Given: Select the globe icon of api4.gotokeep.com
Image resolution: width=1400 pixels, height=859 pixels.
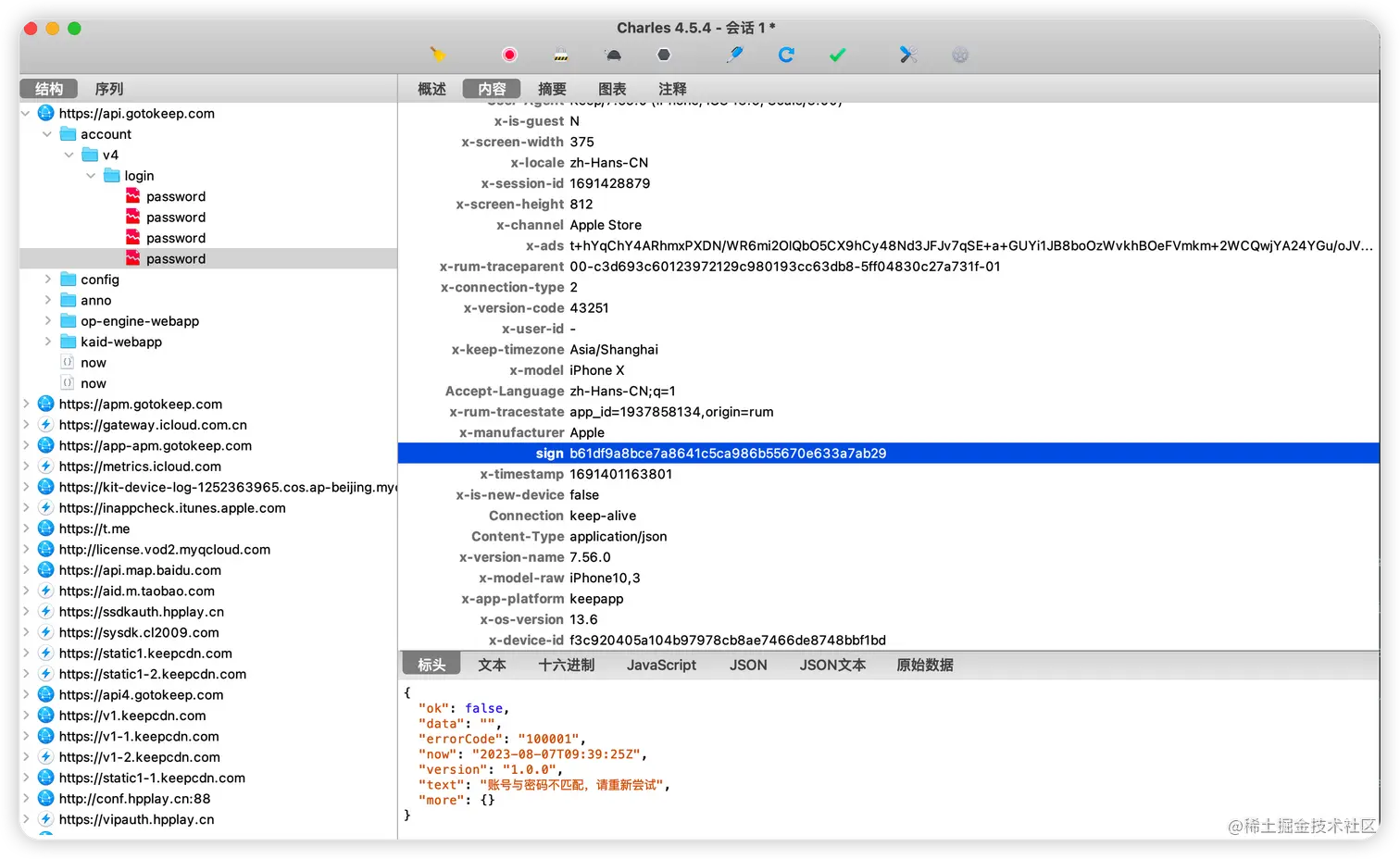Looking at the screenshot, I should coord(45,694).
